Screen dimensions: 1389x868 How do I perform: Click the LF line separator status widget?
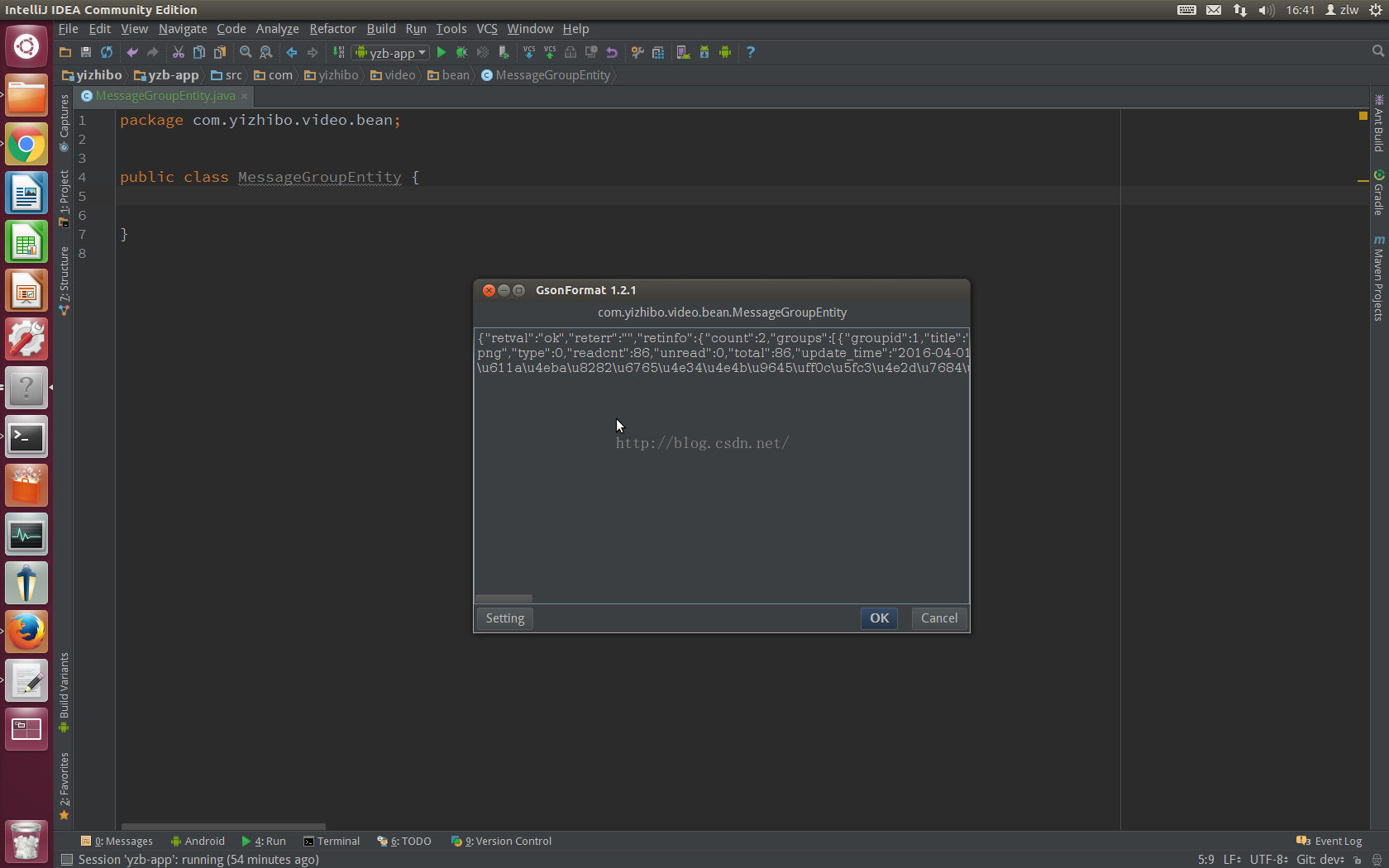point(1232,859)
